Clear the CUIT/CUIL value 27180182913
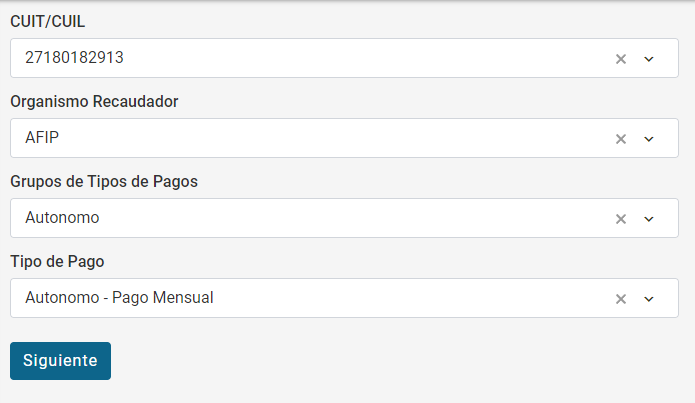The height and width of the screenshot is (403, 695). 620,59
